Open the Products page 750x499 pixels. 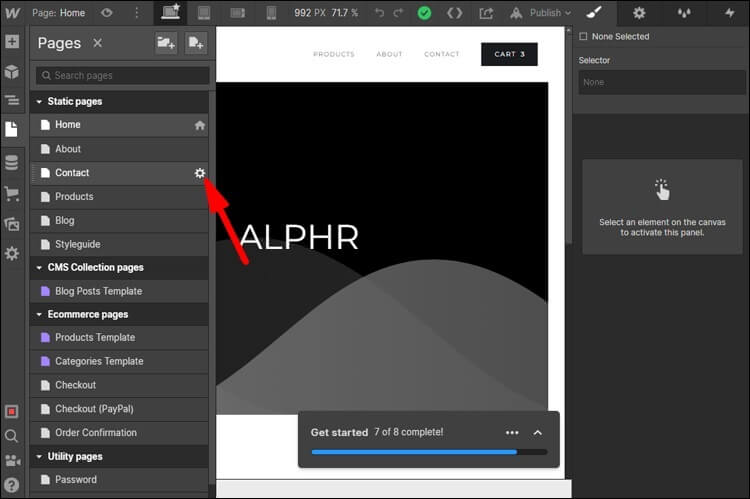[x=119, y=197]
